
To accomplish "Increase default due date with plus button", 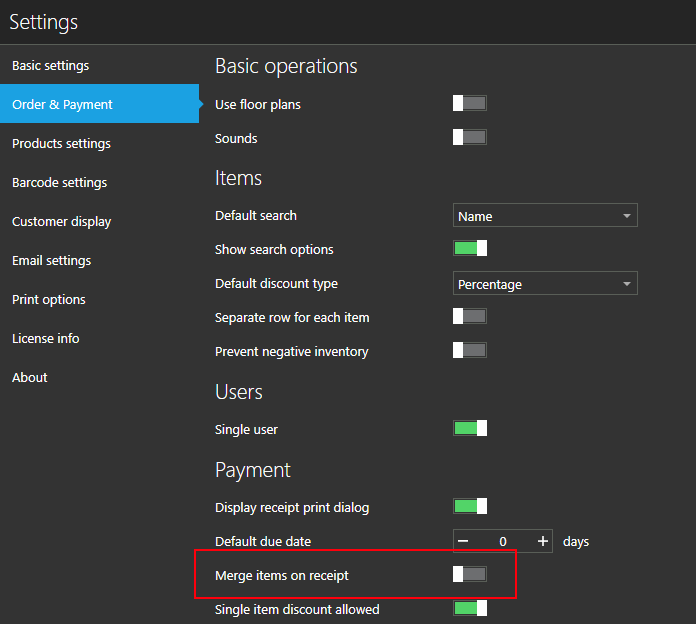I will pyautogui.click(x=542, y=541).
